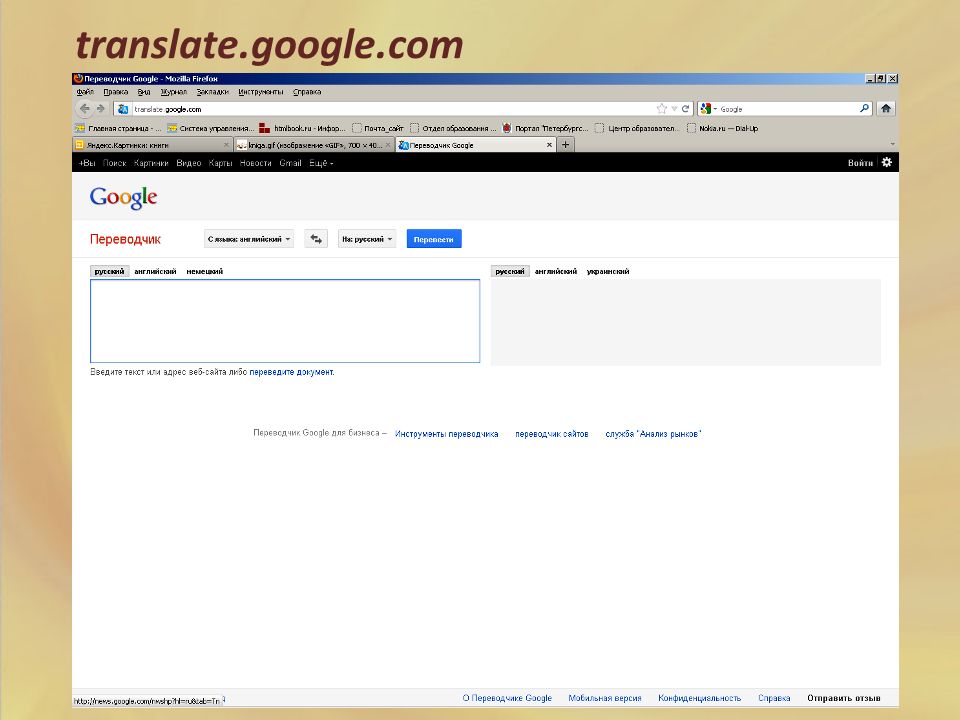Open new tab with plus button

pyautogui.click(x=566, y=144)
